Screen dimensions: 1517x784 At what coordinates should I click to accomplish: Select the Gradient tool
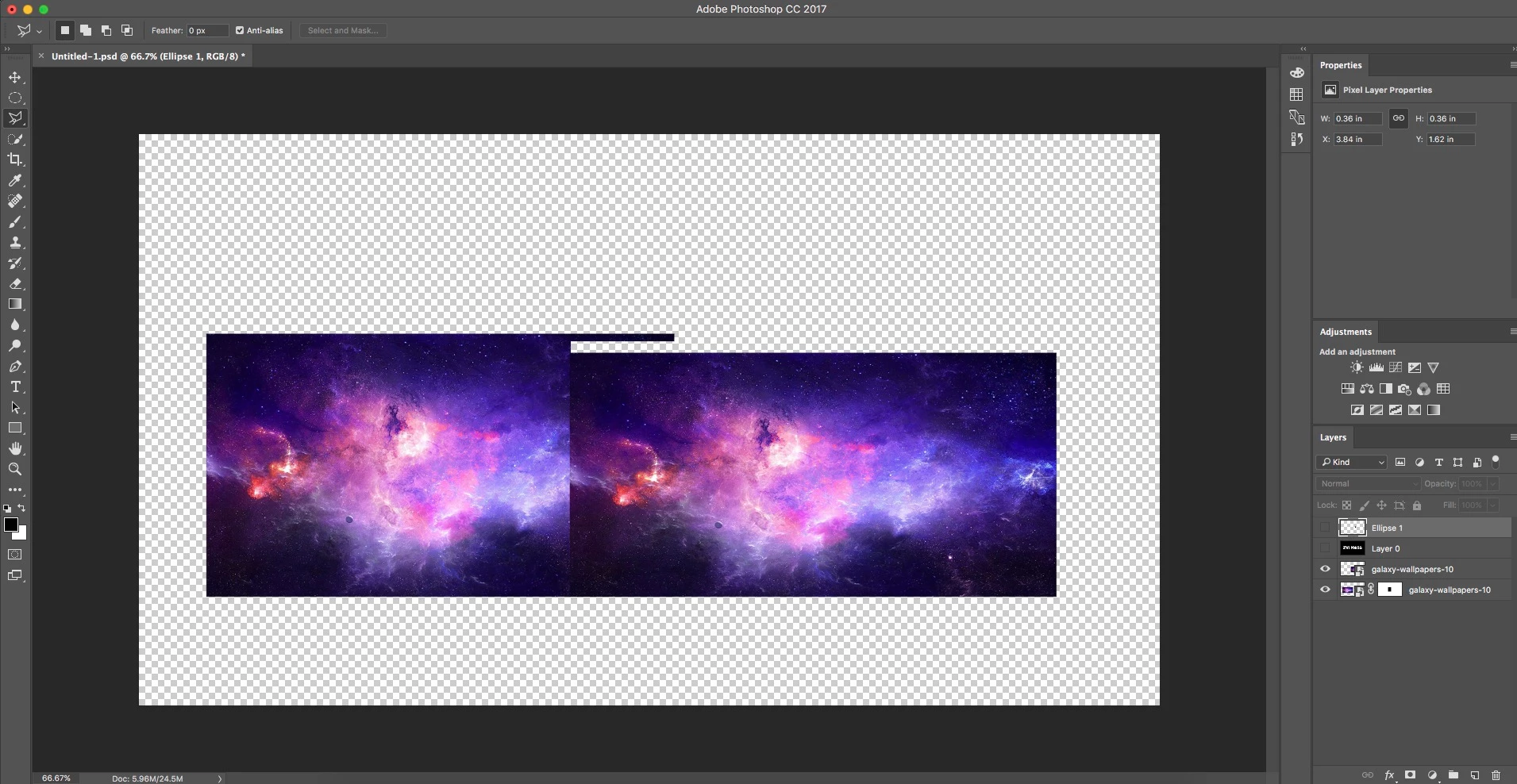pyautogui.click(x=15, y=304)
